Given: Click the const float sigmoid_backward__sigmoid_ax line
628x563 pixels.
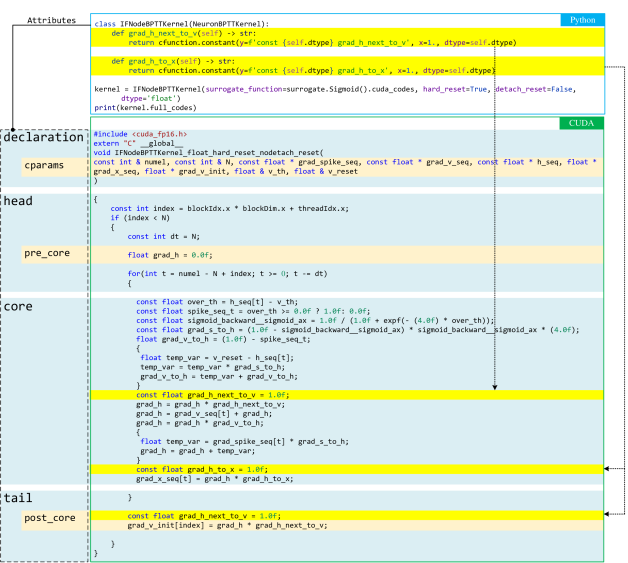Looking at the screenshot, I should click(x=315, y=320).
